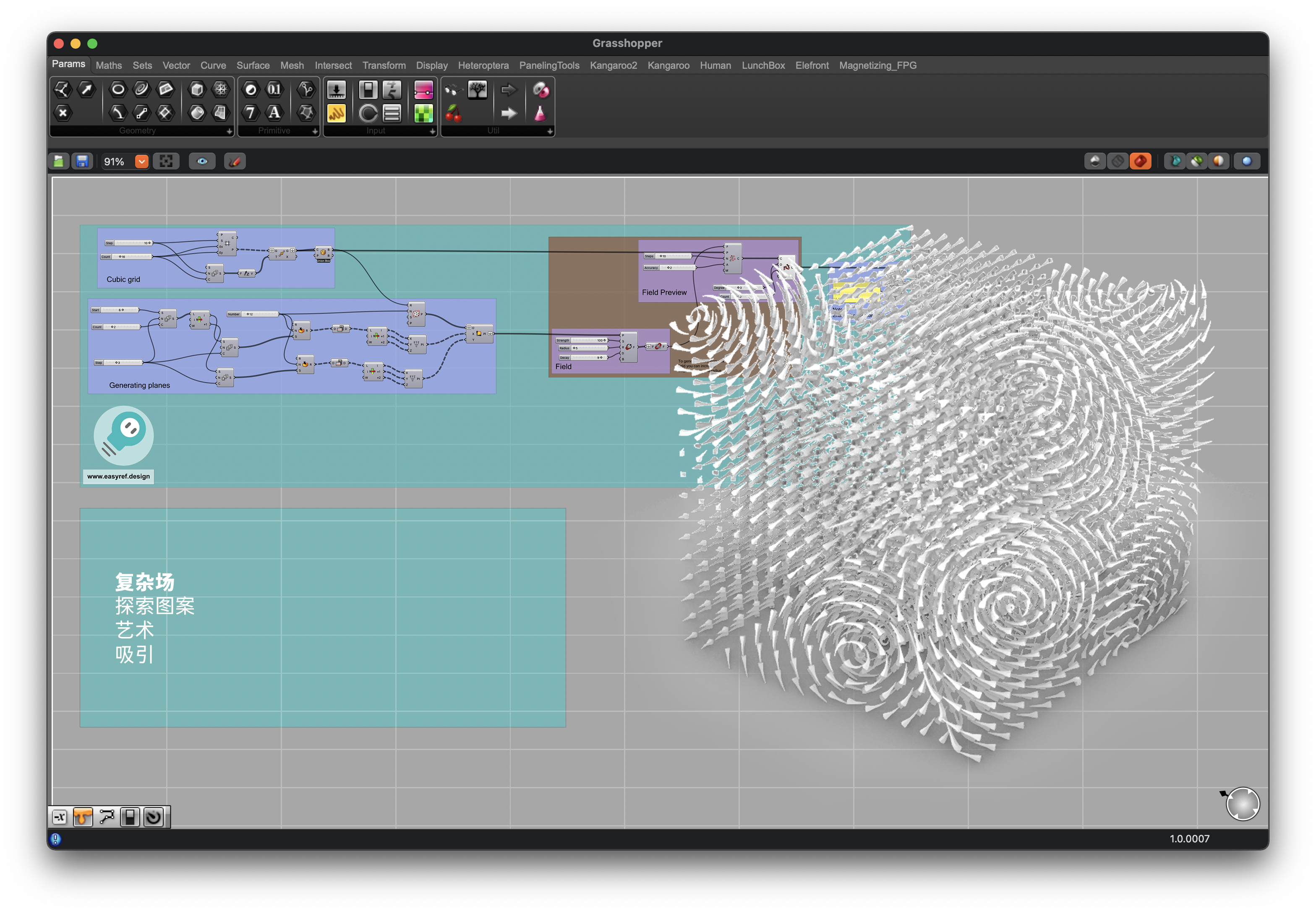Click the www.easyref.design link label

(x=118, y=477)
